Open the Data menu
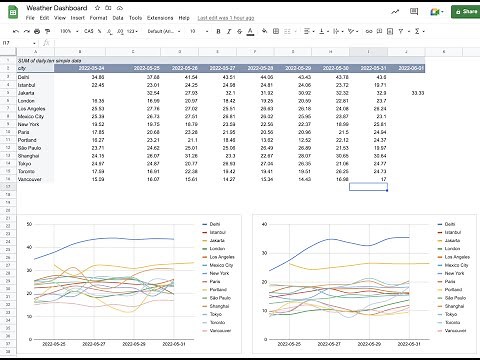Image resolution: width=480 pixels, height=360 pixels. point(118,18)
